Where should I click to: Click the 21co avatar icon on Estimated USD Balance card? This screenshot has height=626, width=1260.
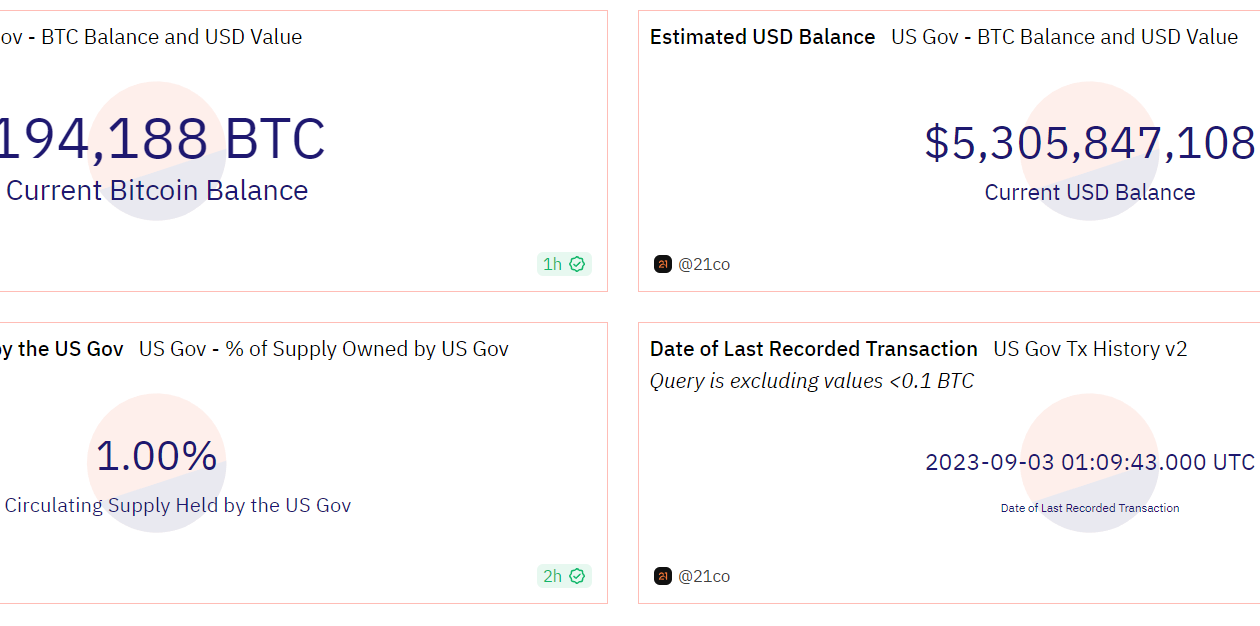(x=663, y=264)
